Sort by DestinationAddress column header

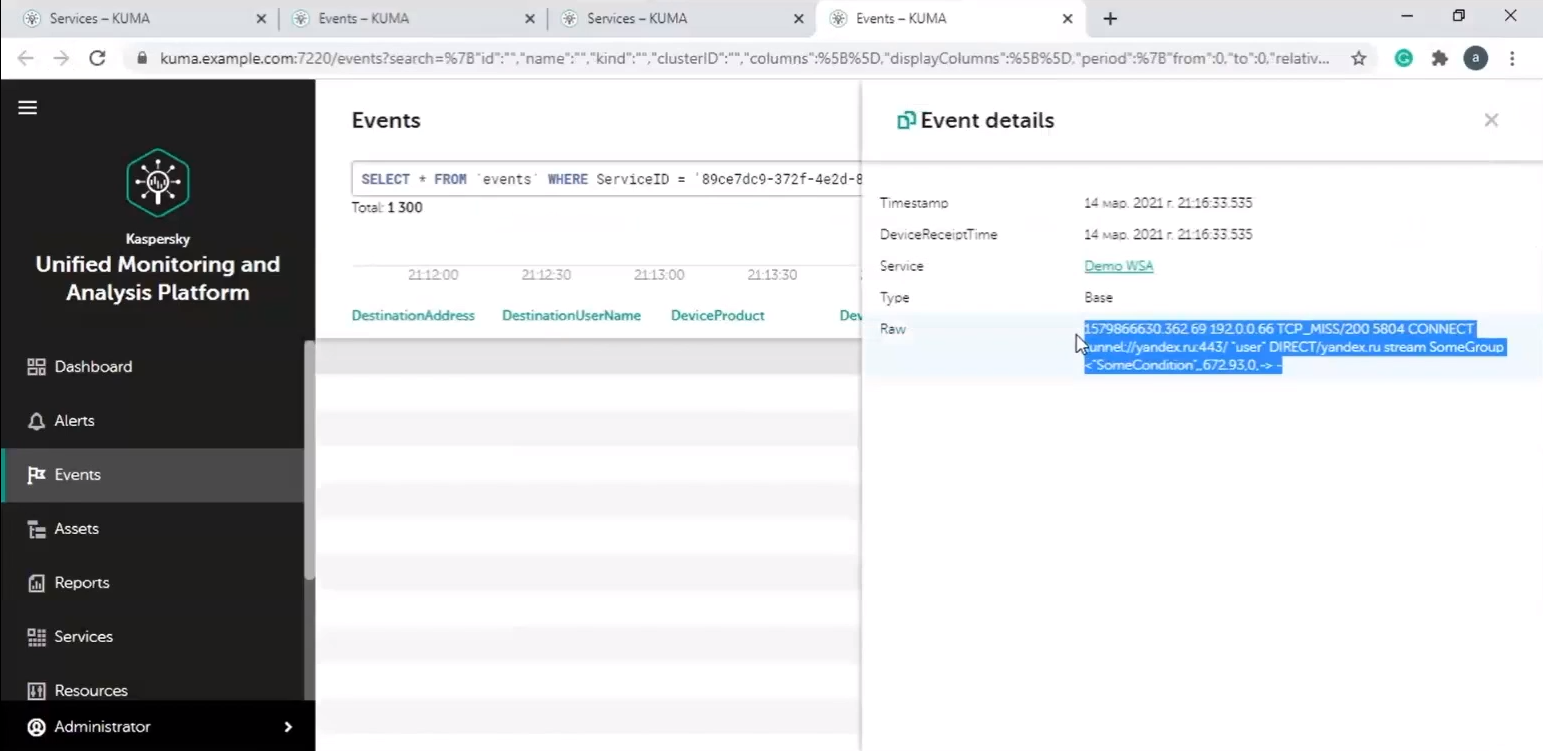[413, 316]
